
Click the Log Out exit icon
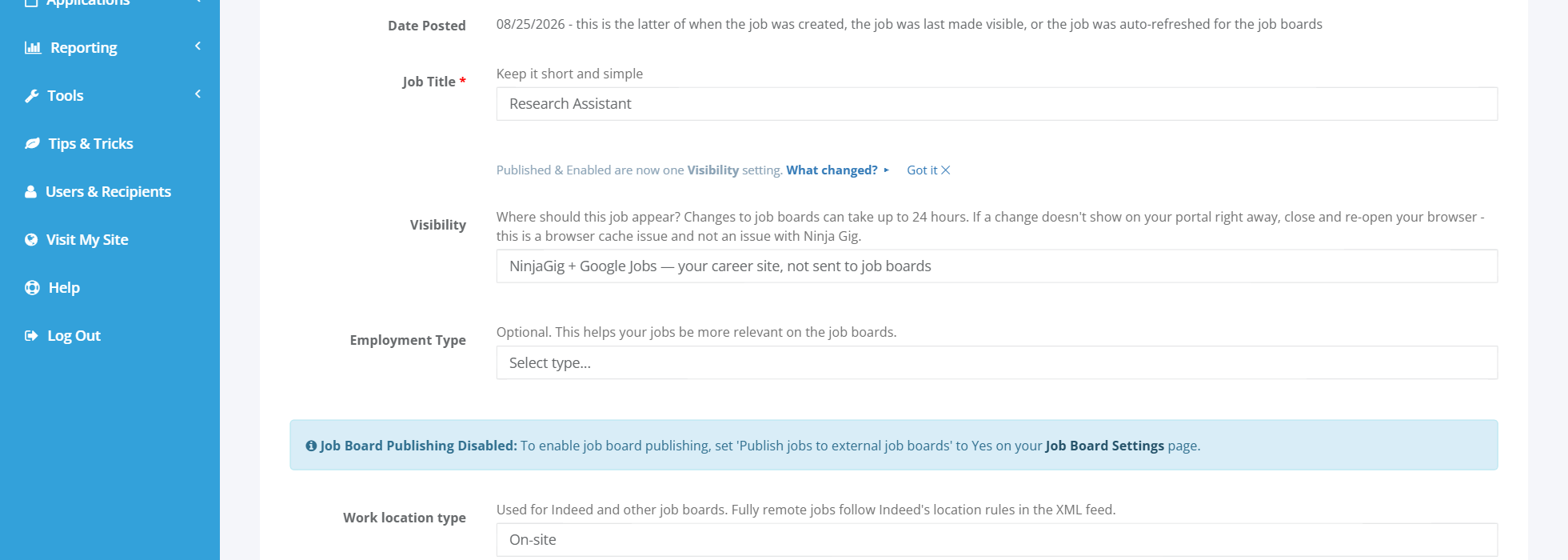pos(31,336)
